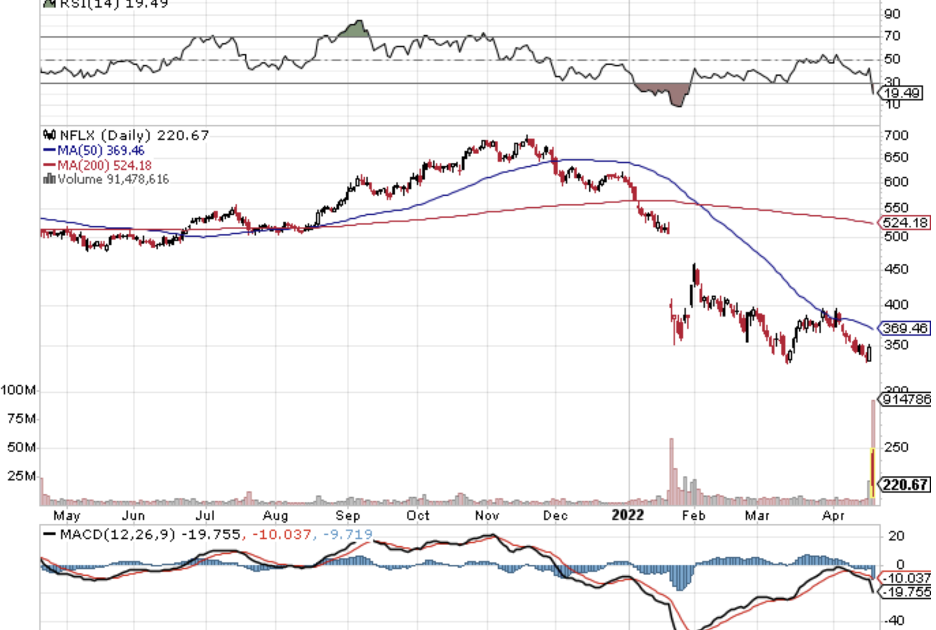Click the Aug label on time axis
The image size is (936, 630).
[x=276, y=516]
